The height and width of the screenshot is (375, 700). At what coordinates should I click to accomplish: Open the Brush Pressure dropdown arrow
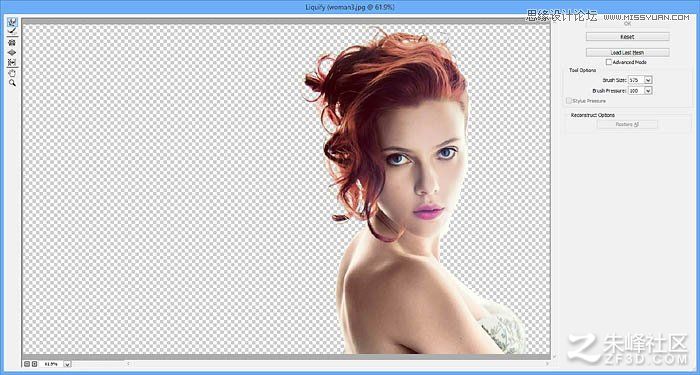(x=648, y=91)
